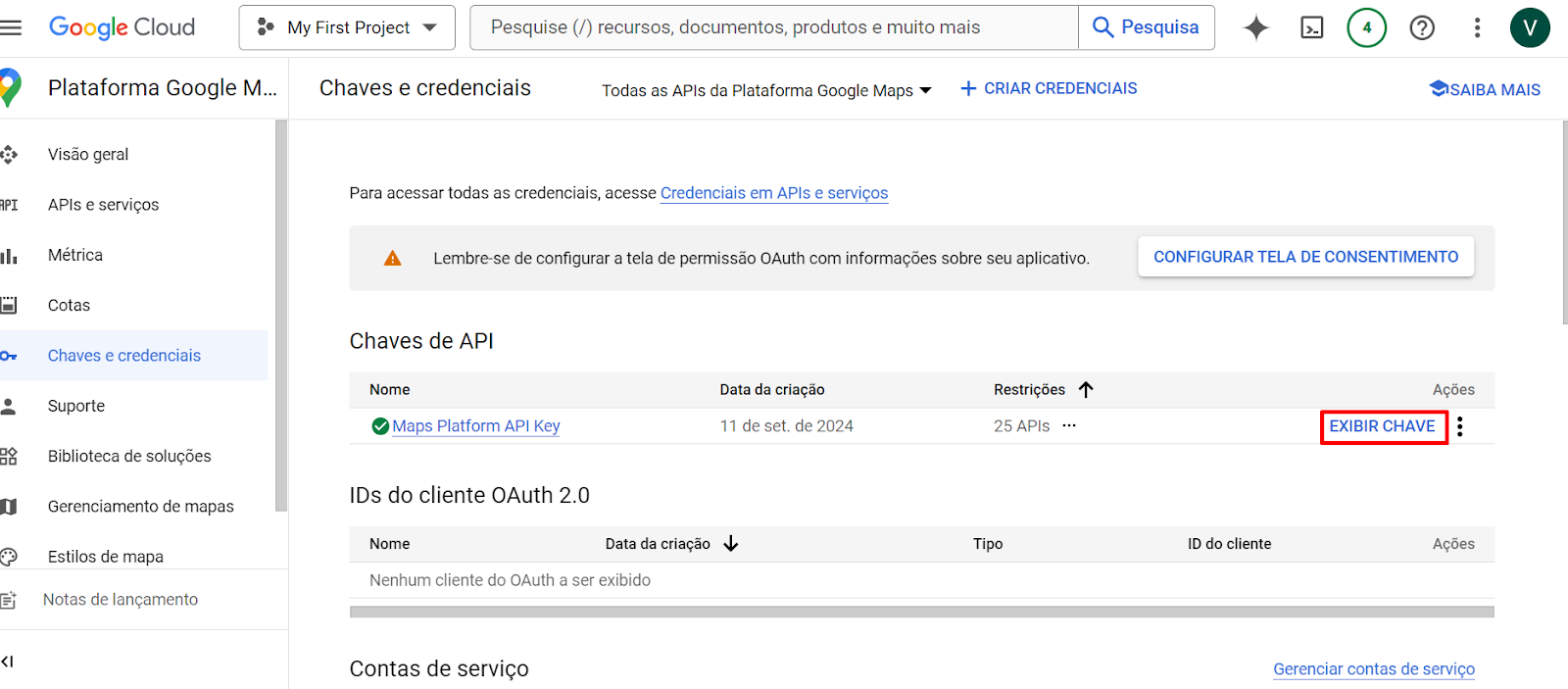The width and height of the screenshot is (1568, 689).
Task: Open the hamburger navigation menu
Action: click(x=11, y=27)
